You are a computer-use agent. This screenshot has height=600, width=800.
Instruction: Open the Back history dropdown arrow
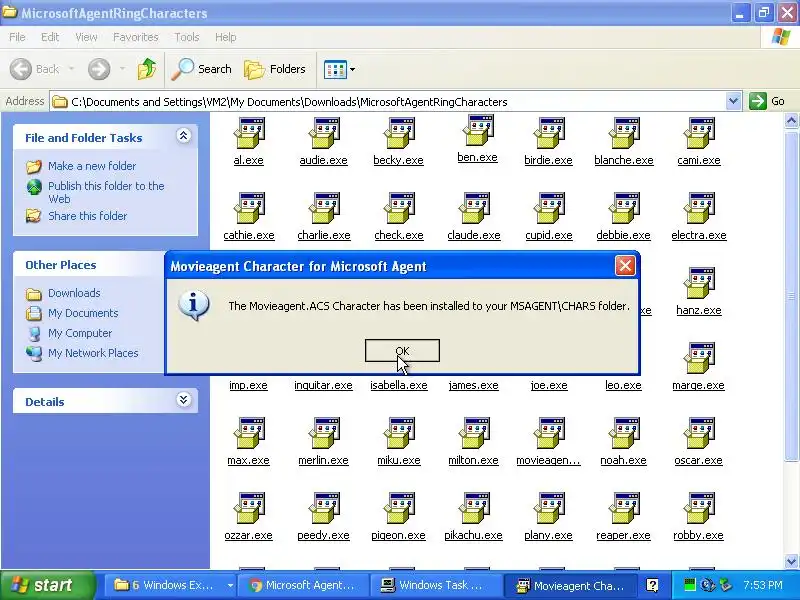click(71, 69)
